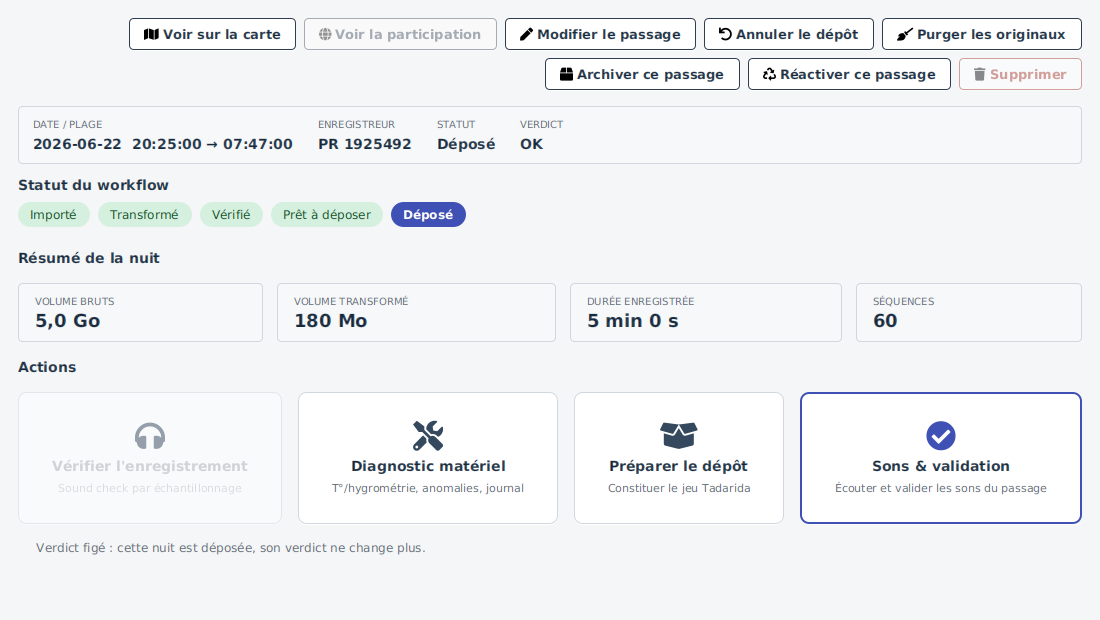Image resolution: width=1100 pixels, height=620 pixels.
Task: Click the Vérifier l'enregistrement title
Action: pyautogui.click(x=149, y=466)
